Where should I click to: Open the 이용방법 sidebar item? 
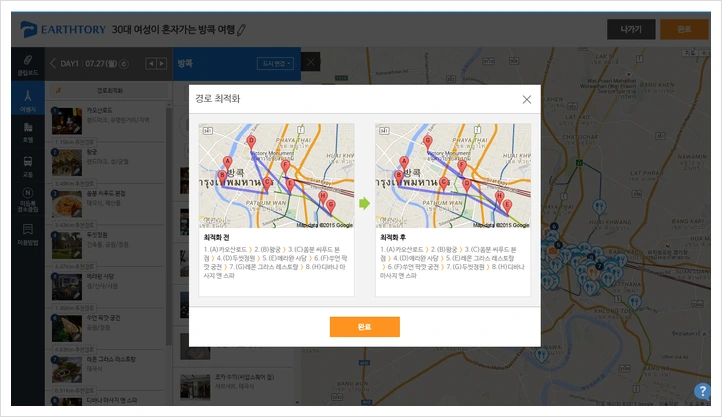point(28,234)
